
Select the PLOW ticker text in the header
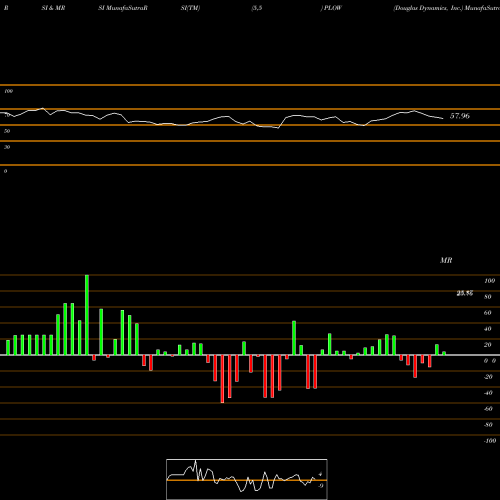(333, 8)
